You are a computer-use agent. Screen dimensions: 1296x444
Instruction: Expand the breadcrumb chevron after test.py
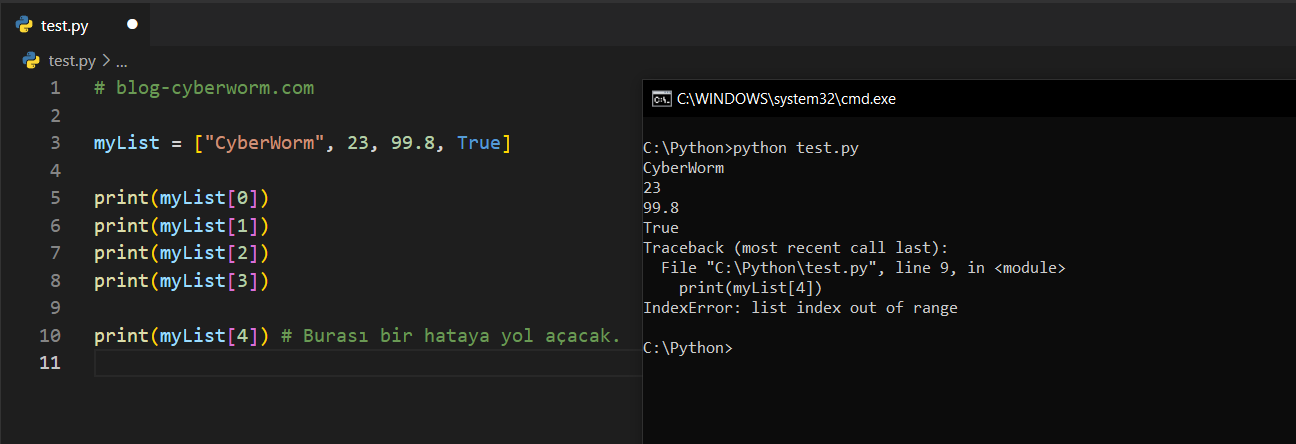point(106,61)
